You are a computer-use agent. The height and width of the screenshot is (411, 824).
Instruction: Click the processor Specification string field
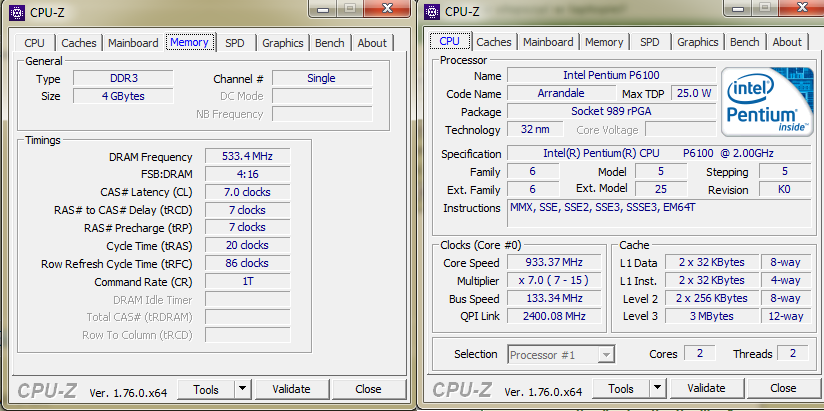click(659, 153)
